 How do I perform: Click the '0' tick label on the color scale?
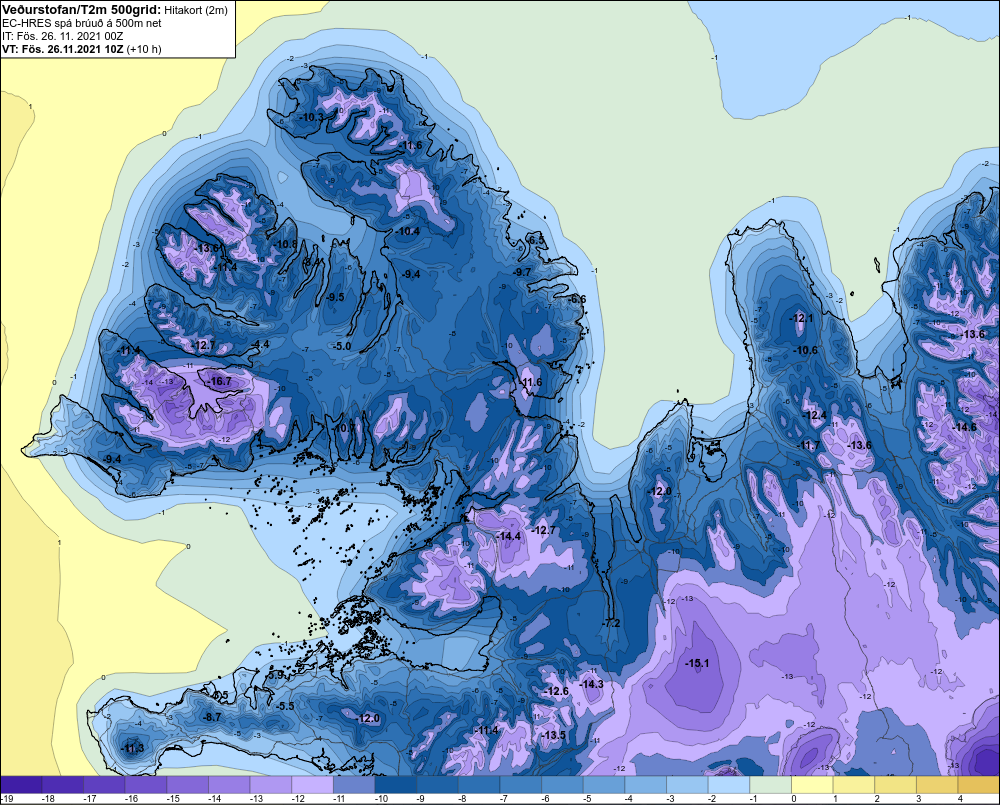794,799
